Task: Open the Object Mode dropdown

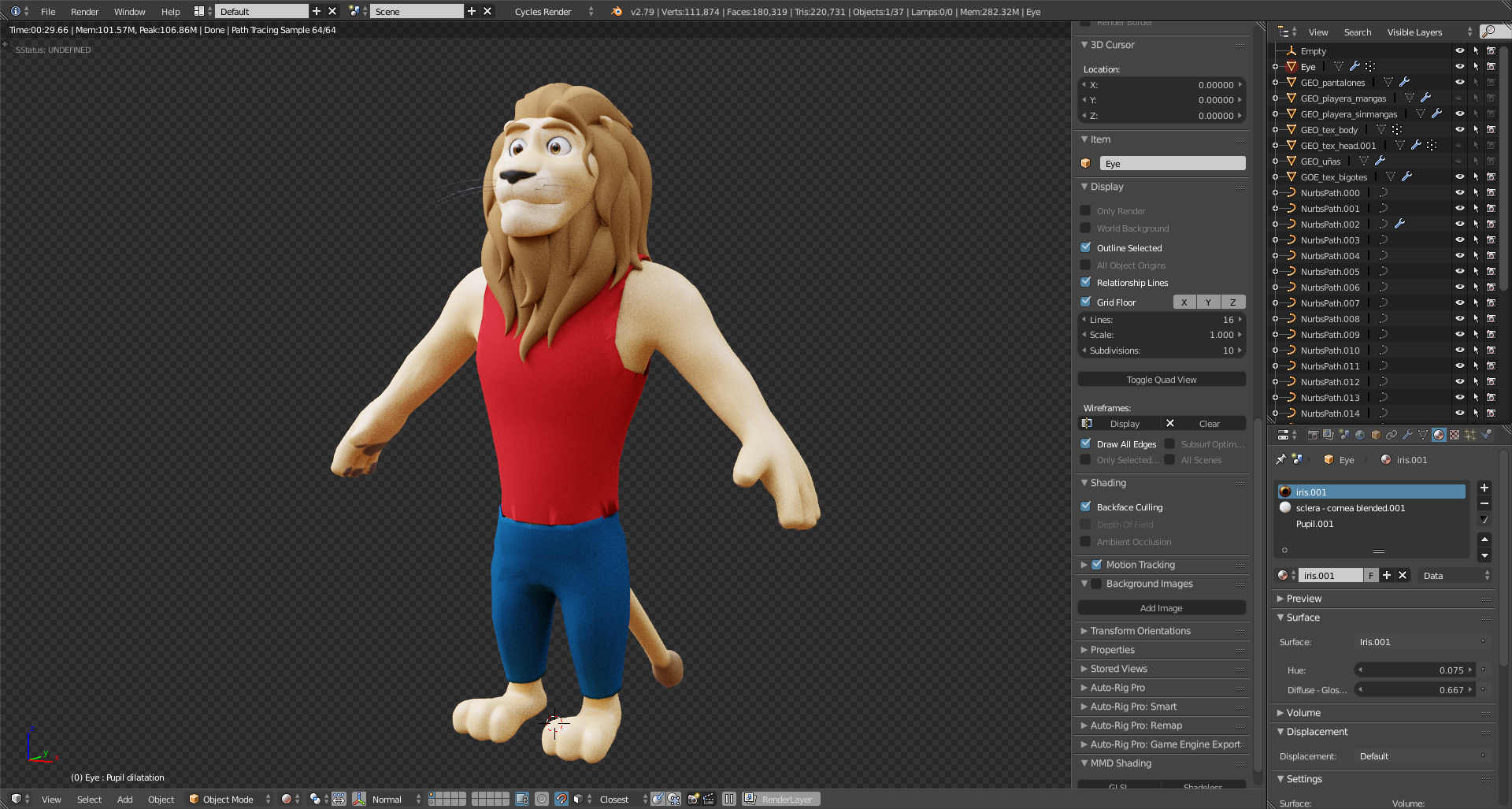Action: point(230,799)
